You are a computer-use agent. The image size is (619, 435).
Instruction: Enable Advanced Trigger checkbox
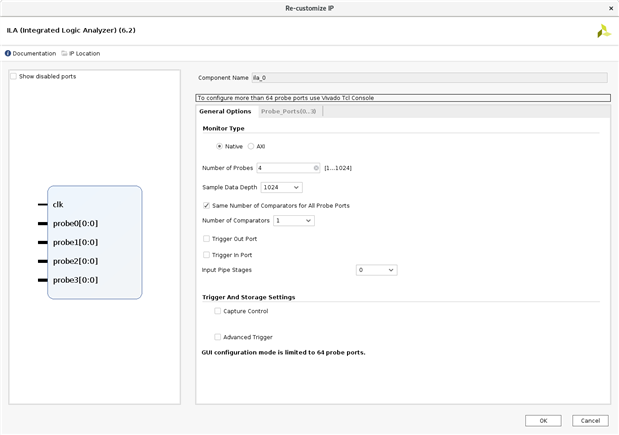click(x=218, y=337)
